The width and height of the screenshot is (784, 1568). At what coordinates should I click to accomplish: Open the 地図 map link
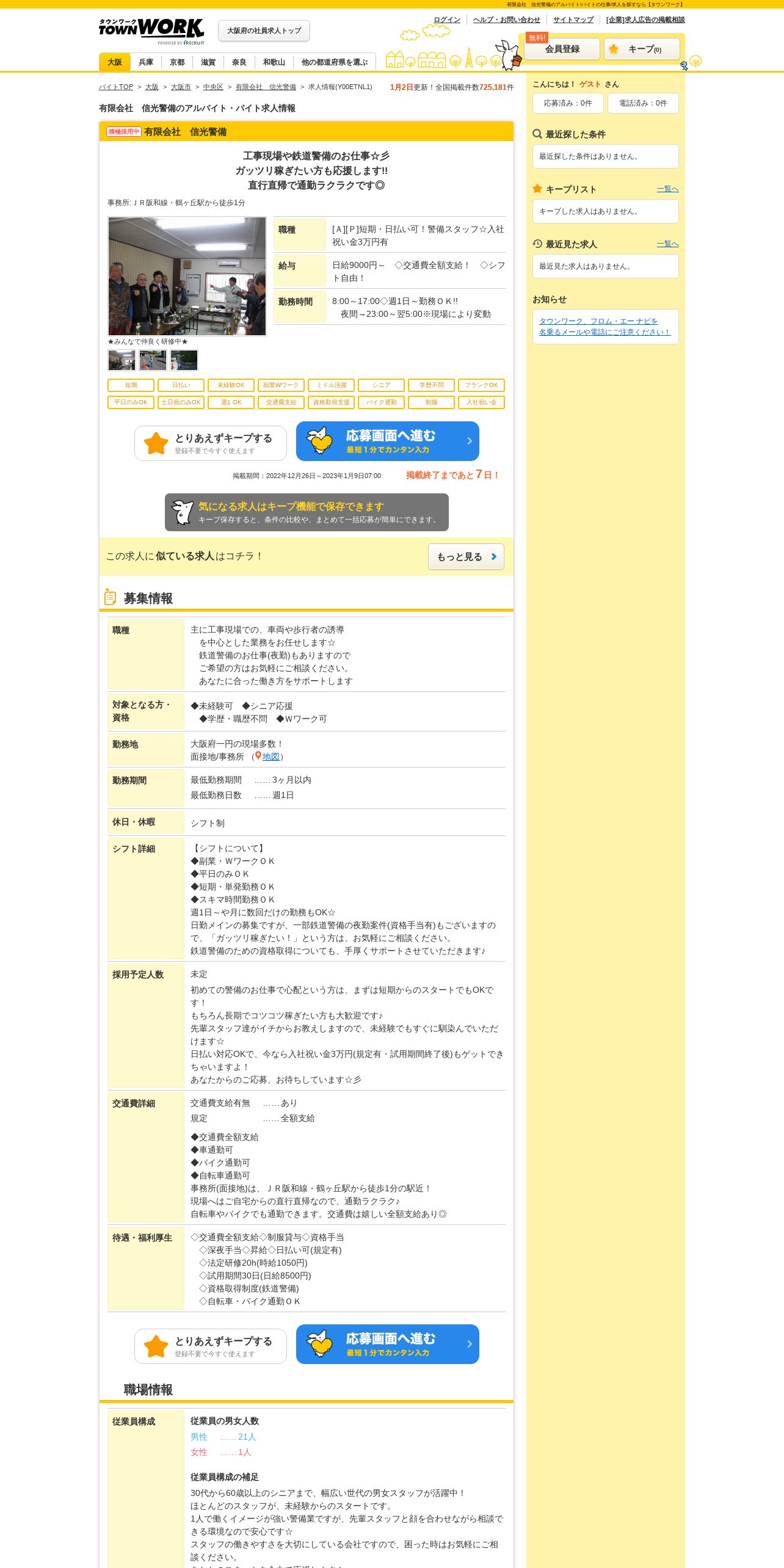pos(271,757)
